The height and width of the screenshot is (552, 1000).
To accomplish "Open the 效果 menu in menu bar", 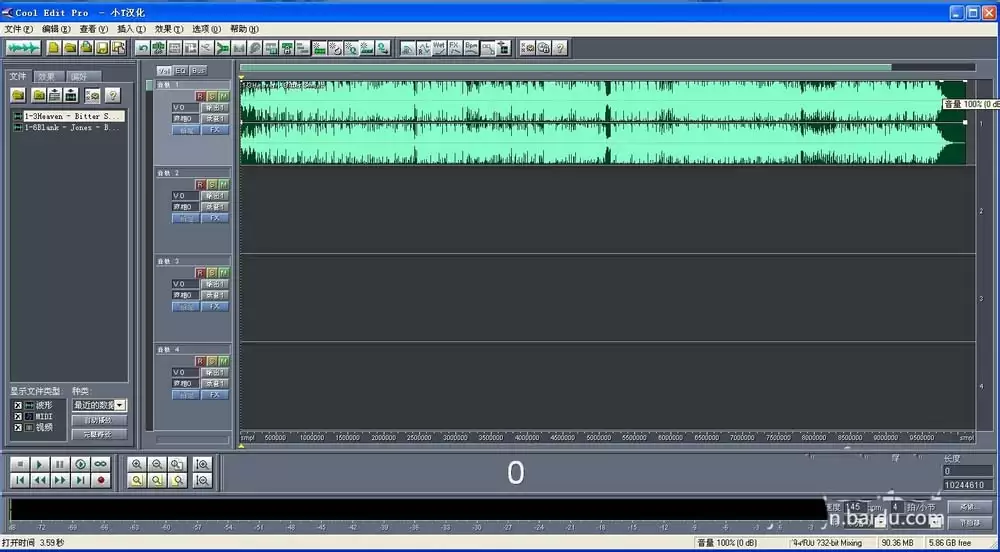I will coord(168,29).
